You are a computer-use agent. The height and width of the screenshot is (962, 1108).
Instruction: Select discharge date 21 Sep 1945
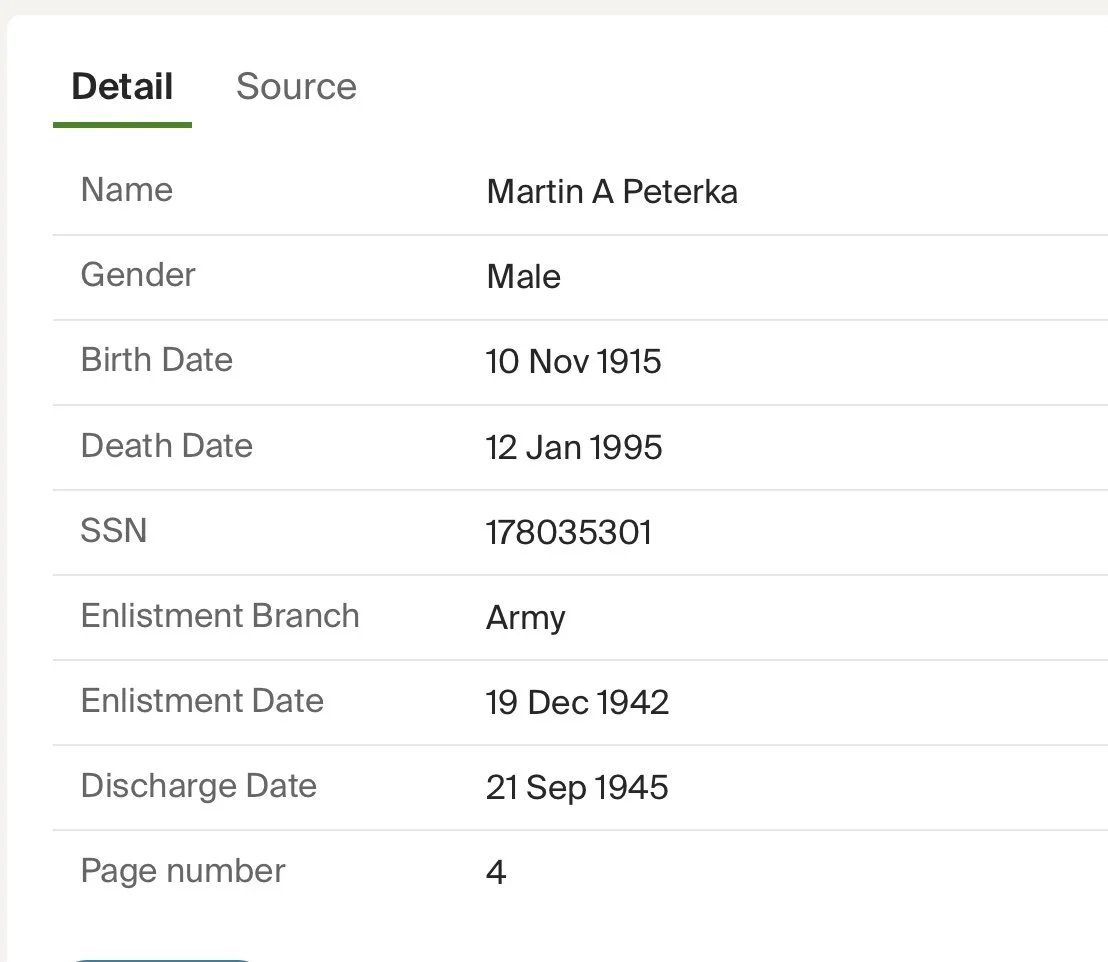point(577,787)
